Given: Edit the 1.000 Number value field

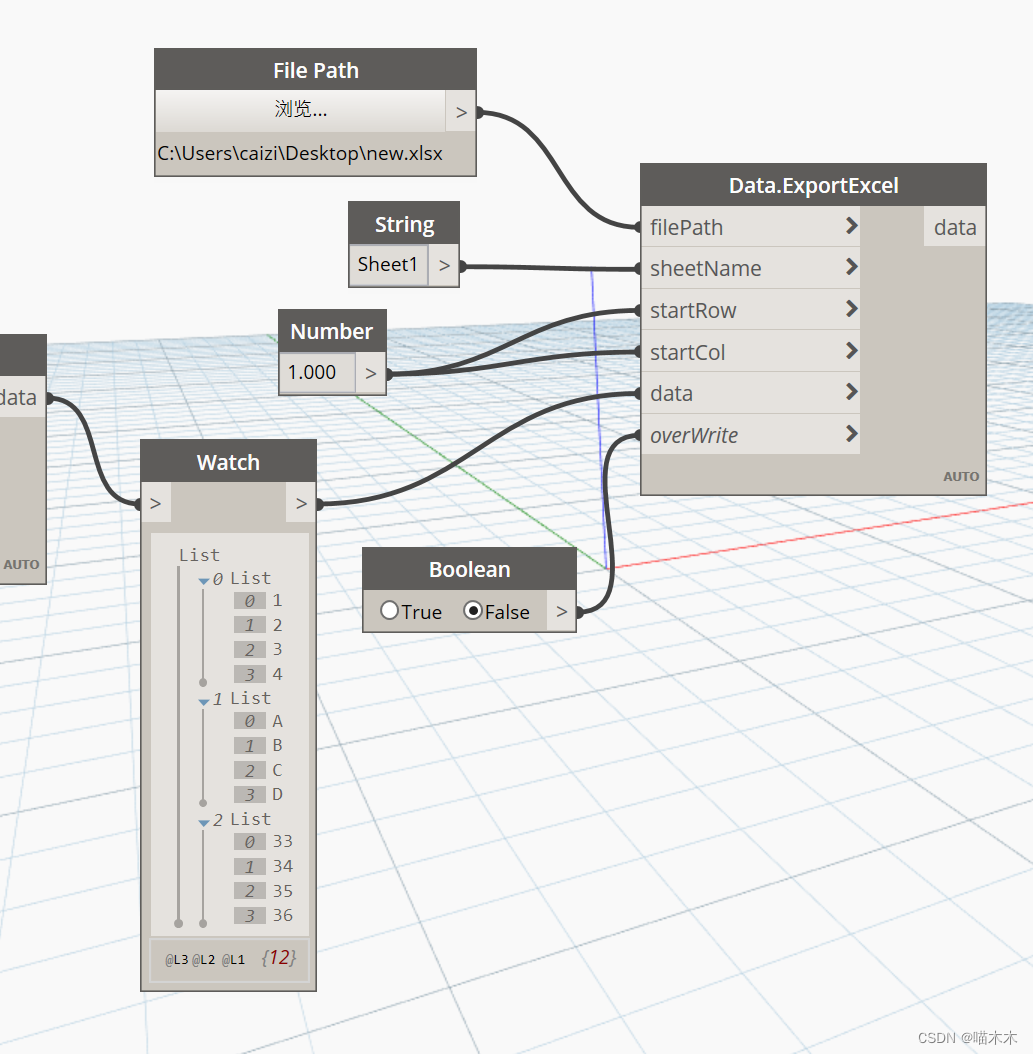Looking at the screenshot, I should coord(317,372).
